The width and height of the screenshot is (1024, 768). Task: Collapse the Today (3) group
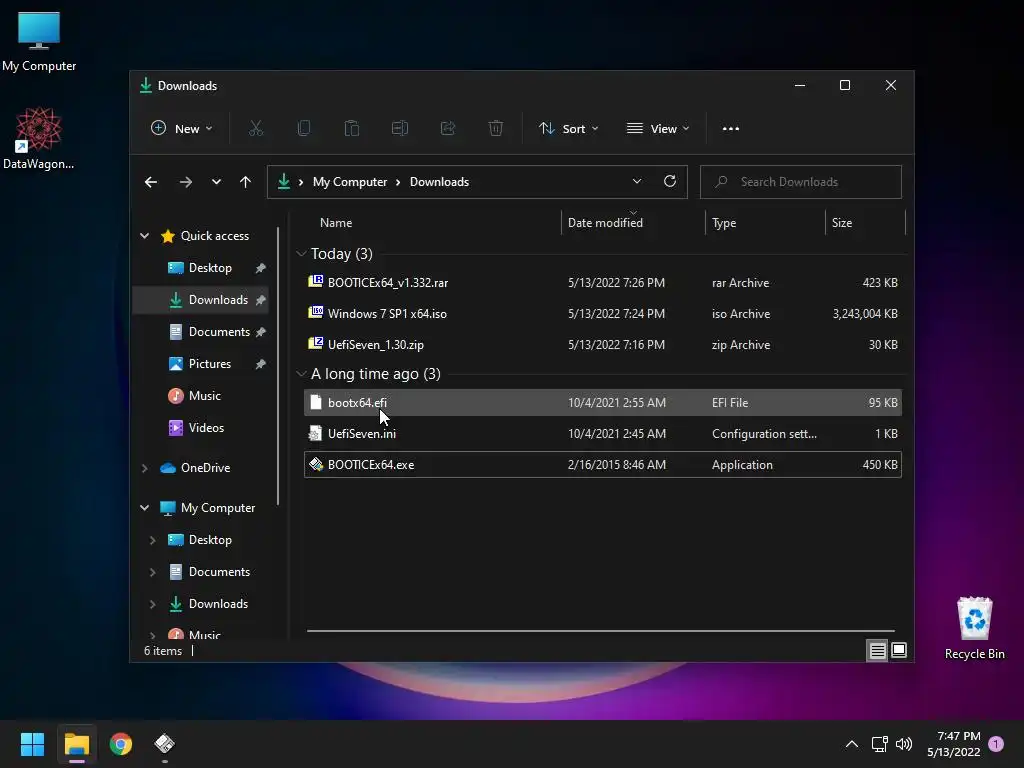[301, 253]
